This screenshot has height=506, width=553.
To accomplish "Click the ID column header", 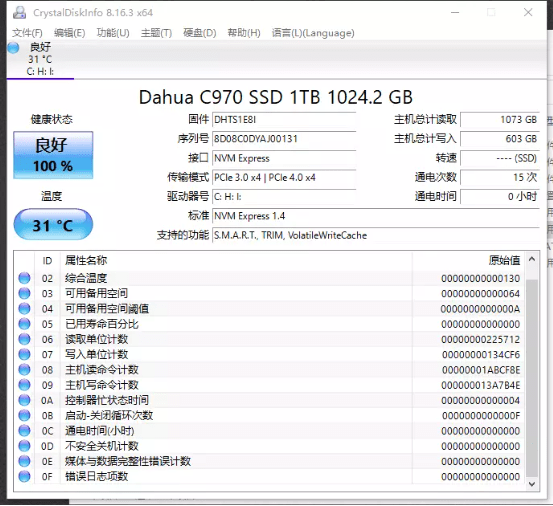I will pyautogui.click(x=48, y=261).
